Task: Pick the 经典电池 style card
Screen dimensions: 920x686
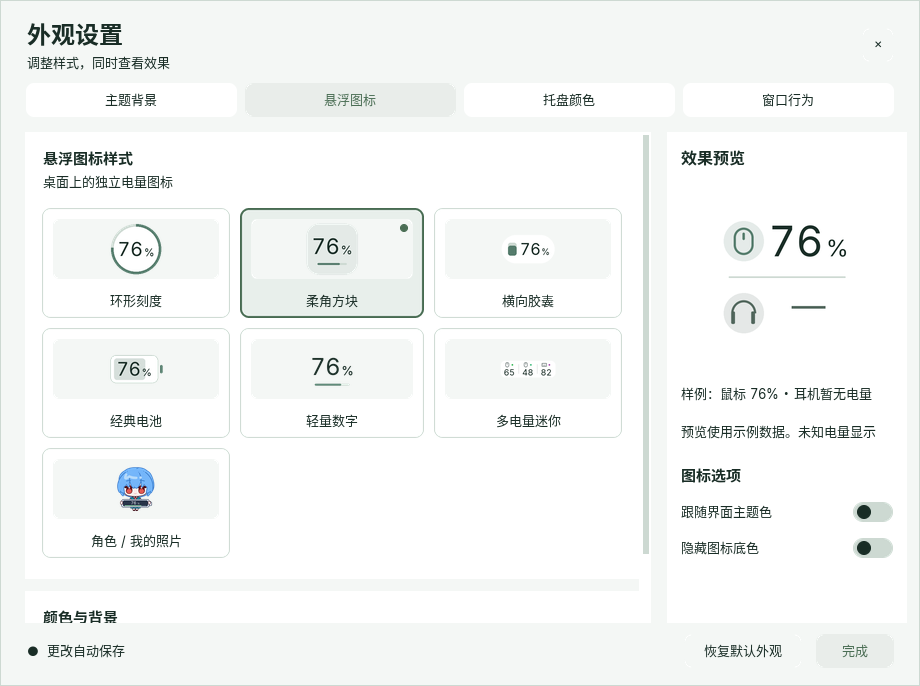Action: click(136, 383)
